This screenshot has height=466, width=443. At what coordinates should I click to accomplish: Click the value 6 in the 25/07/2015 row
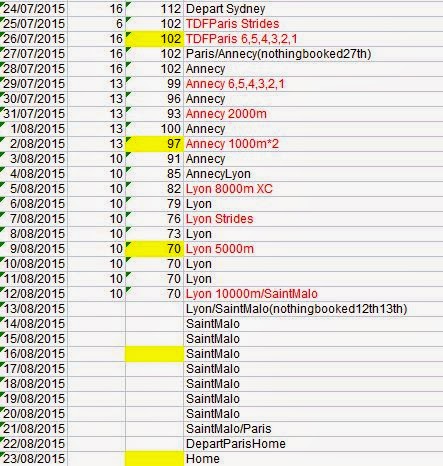click(x=119, y=24)
